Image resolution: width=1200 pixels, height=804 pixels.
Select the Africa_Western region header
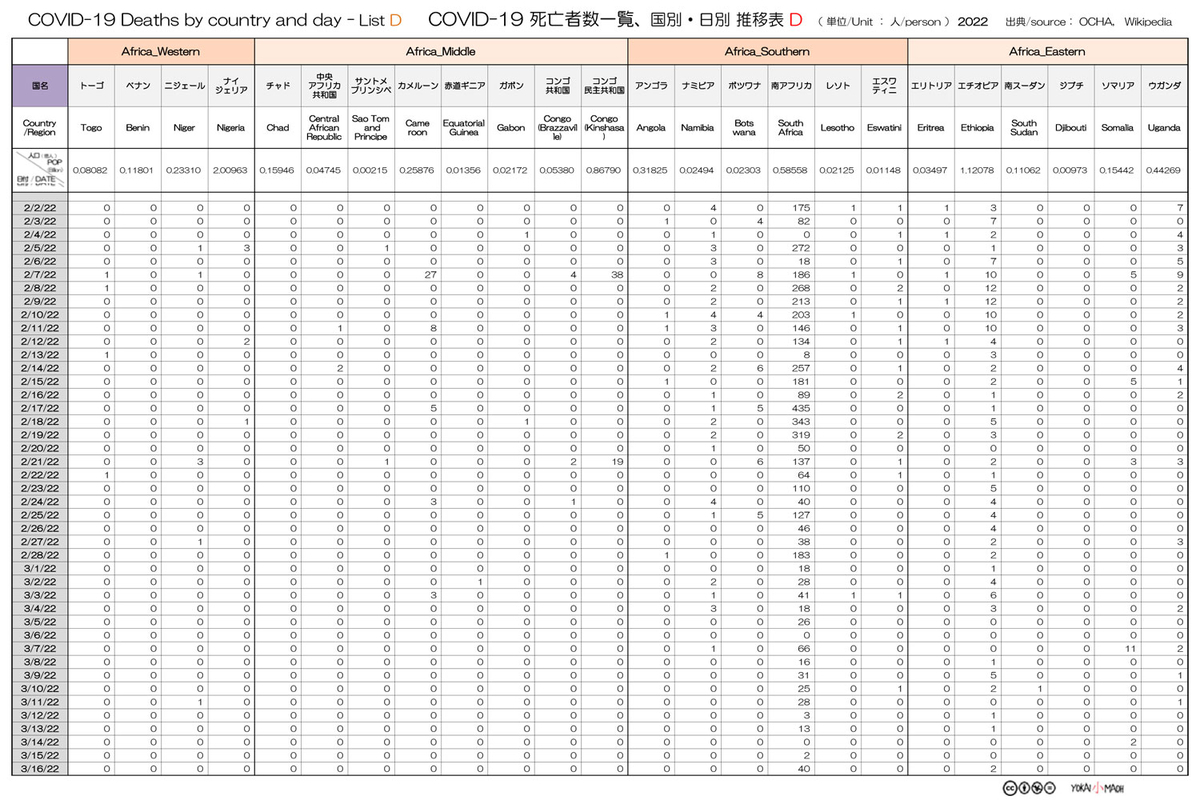tap(161, 51)
